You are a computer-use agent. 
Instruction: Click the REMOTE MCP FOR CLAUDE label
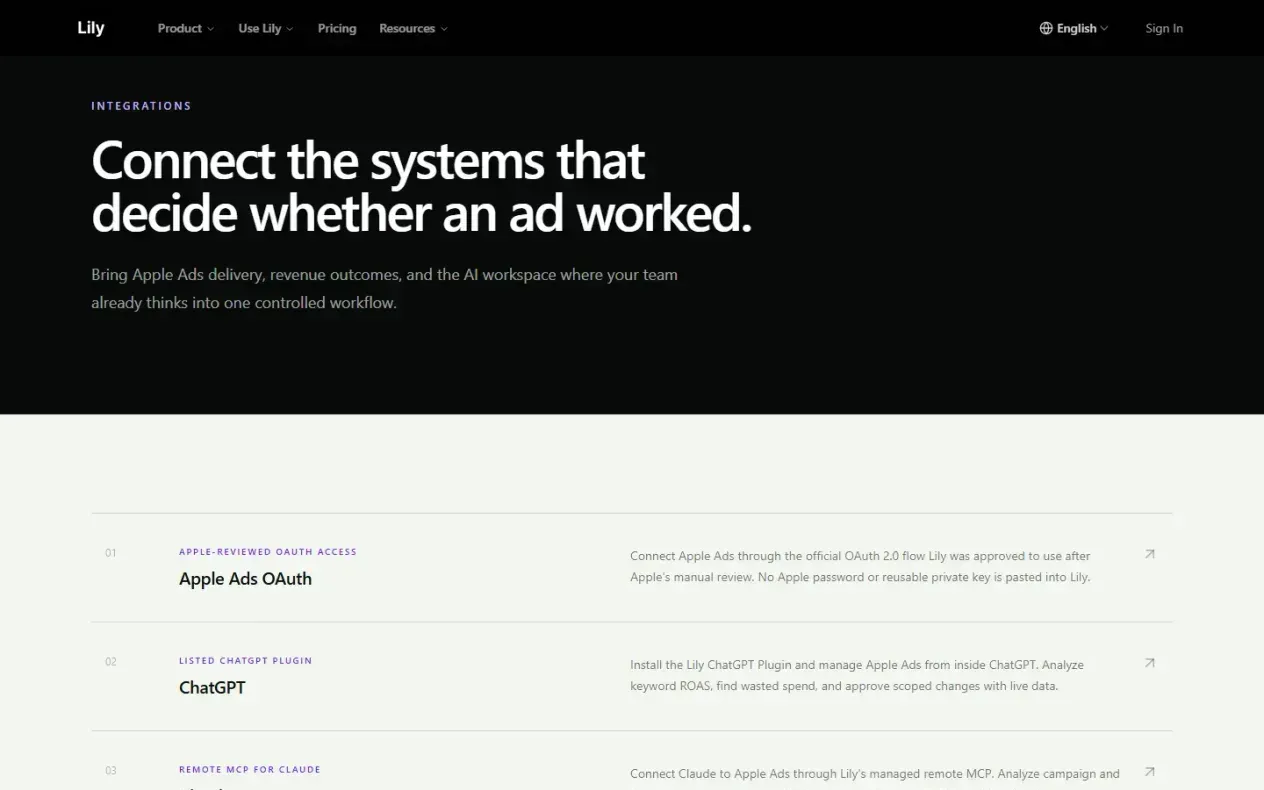point(250,770)
